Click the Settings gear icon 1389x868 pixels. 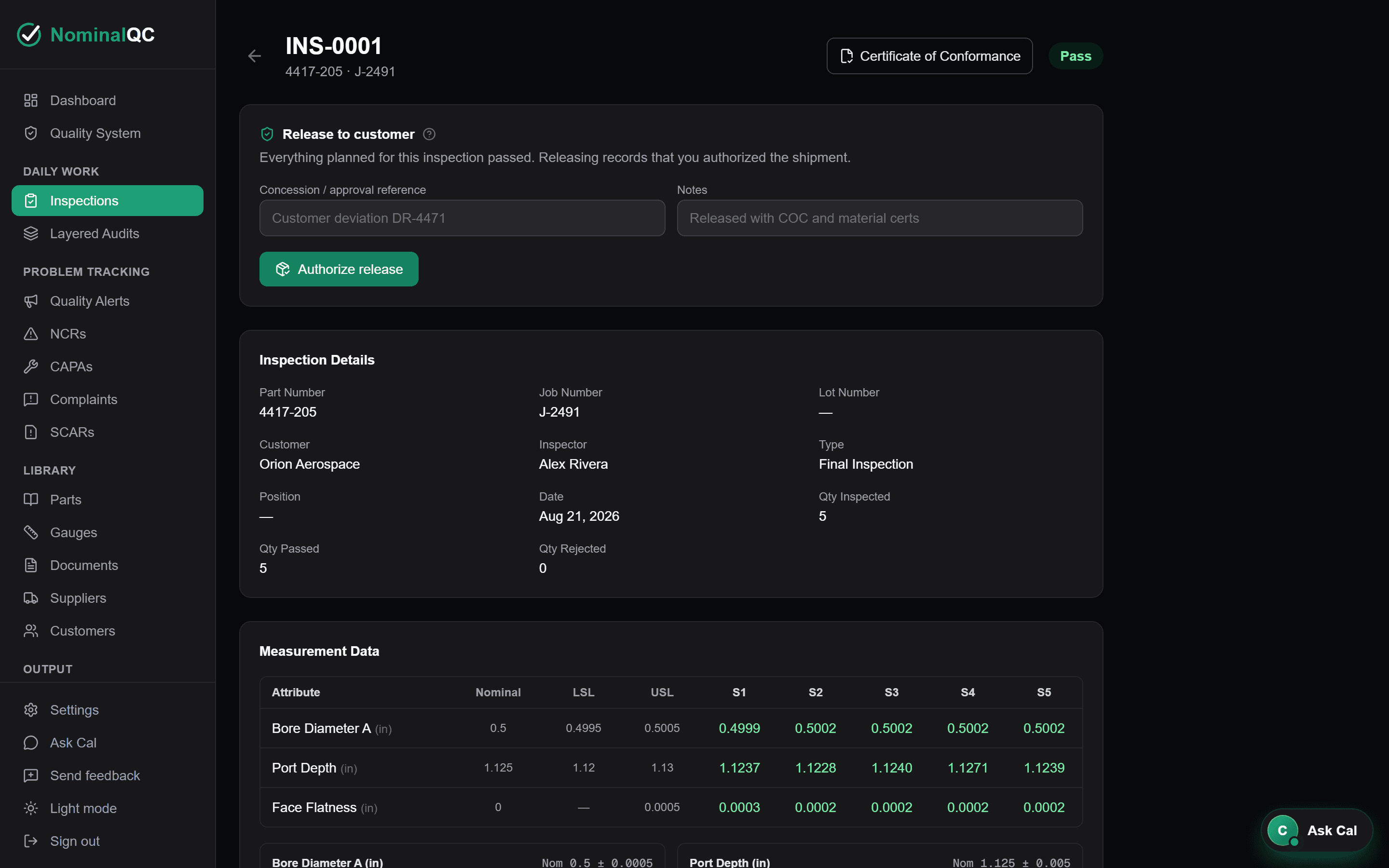(x=31, y=709)
